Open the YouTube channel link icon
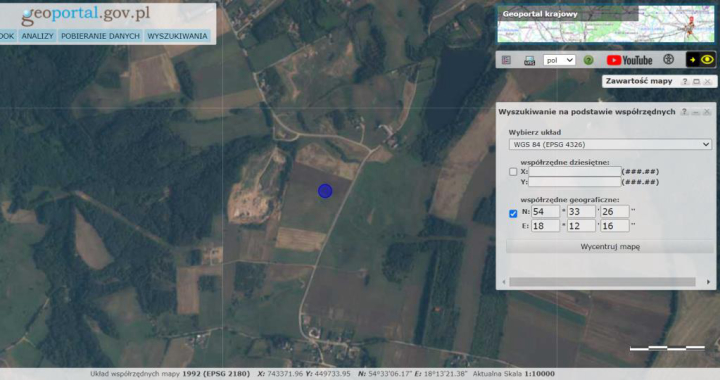 pos(629,60)
